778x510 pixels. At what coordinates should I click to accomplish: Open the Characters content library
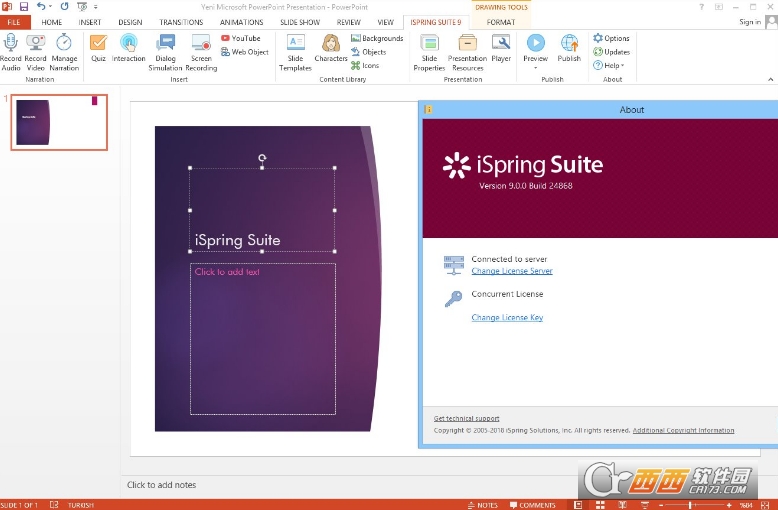(x=331, y=48)
